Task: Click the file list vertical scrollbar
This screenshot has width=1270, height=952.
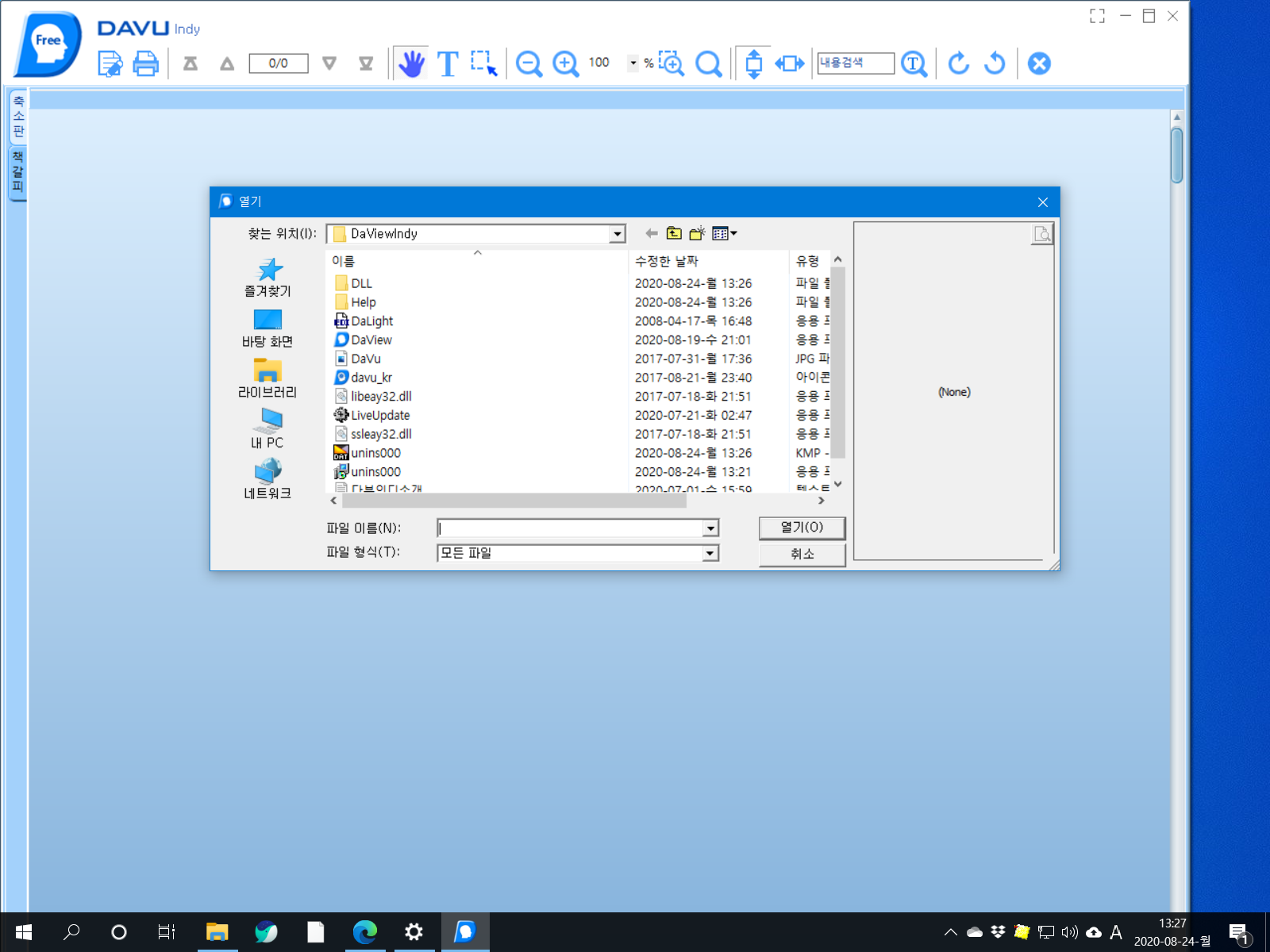Action: click(837, 363)
